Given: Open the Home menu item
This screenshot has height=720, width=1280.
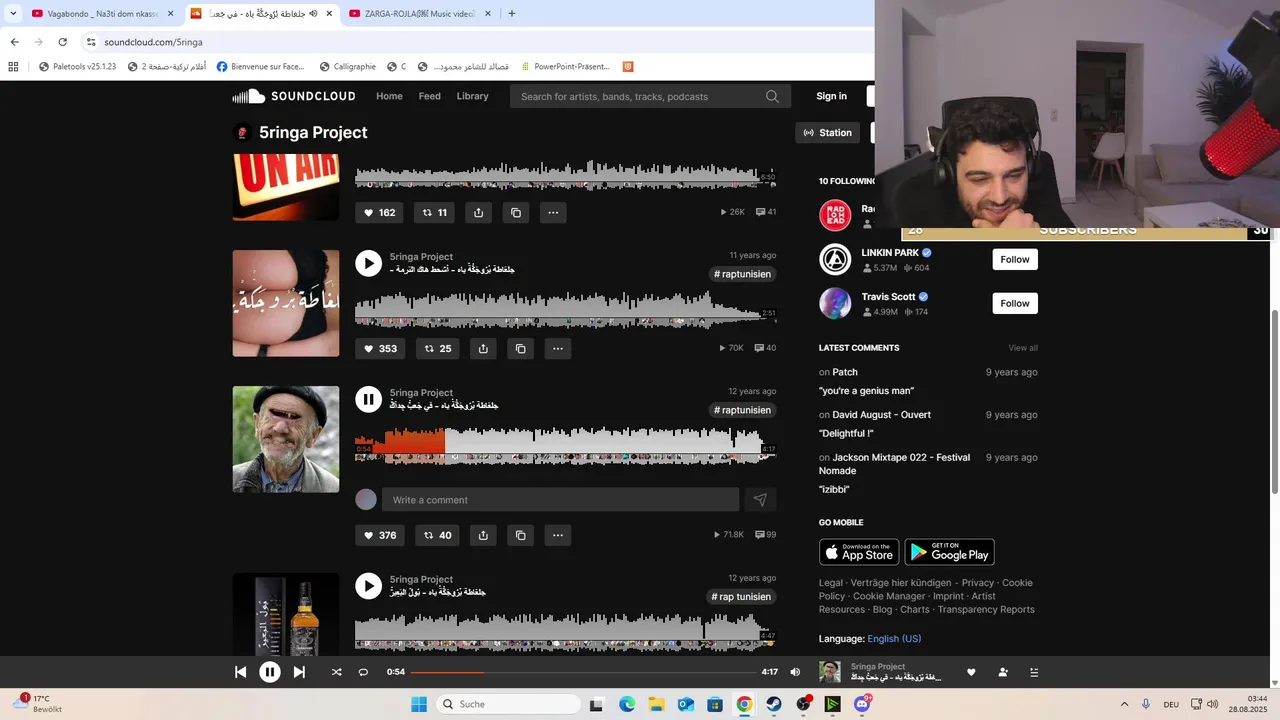Looking at the screenshot, I should pos(389,96).
